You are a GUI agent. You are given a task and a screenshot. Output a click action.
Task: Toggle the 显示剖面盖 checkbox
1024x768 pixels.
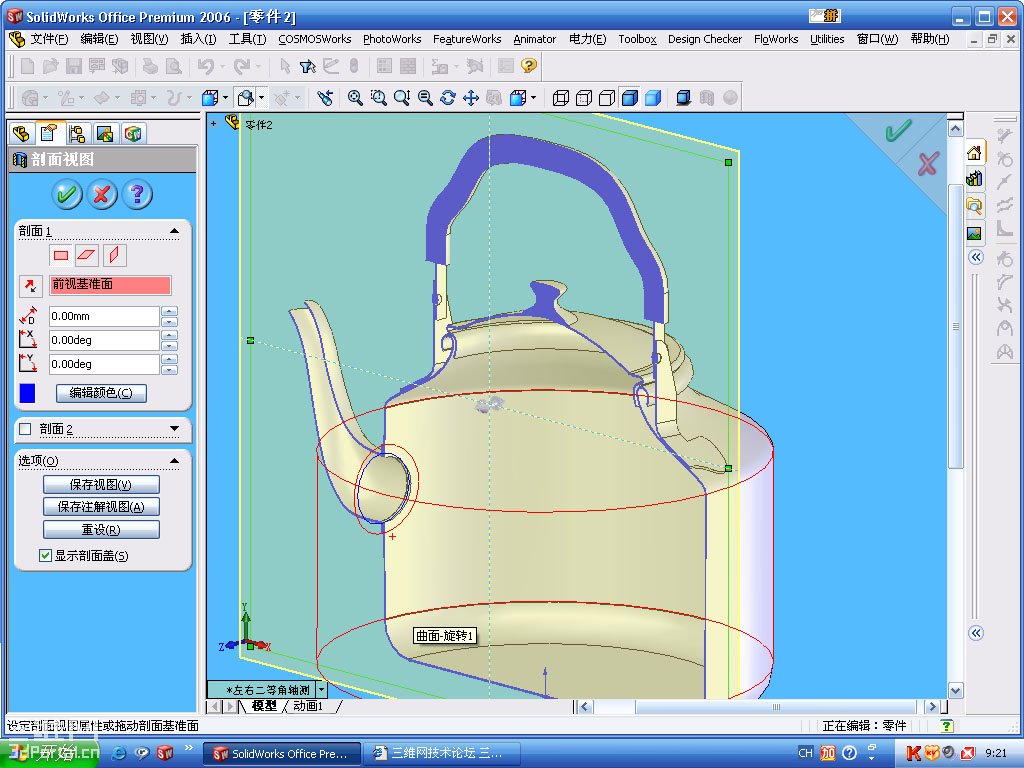[45, 556]
